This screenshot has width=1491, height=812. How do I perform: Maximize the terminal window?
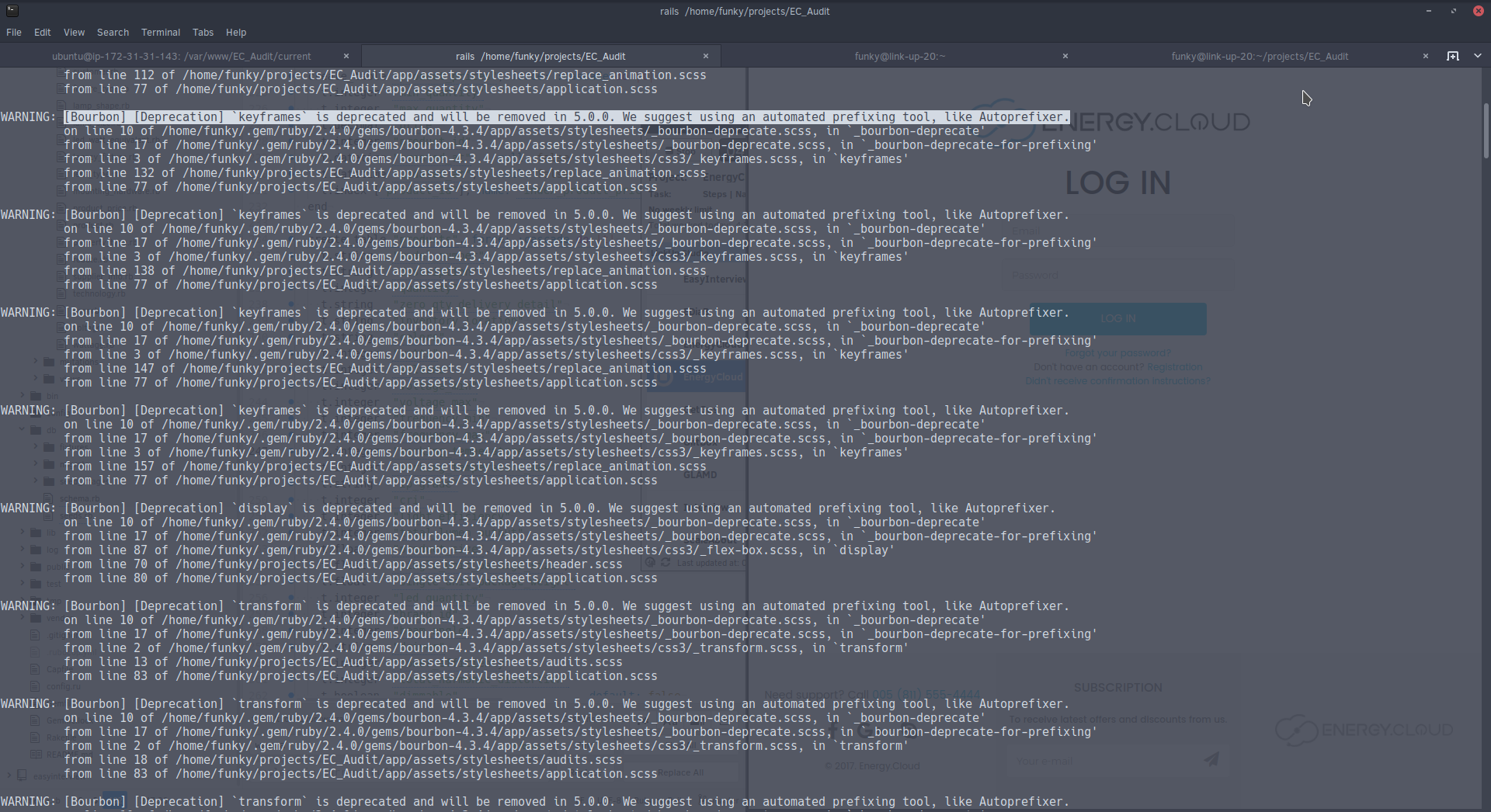point(1454,11)
